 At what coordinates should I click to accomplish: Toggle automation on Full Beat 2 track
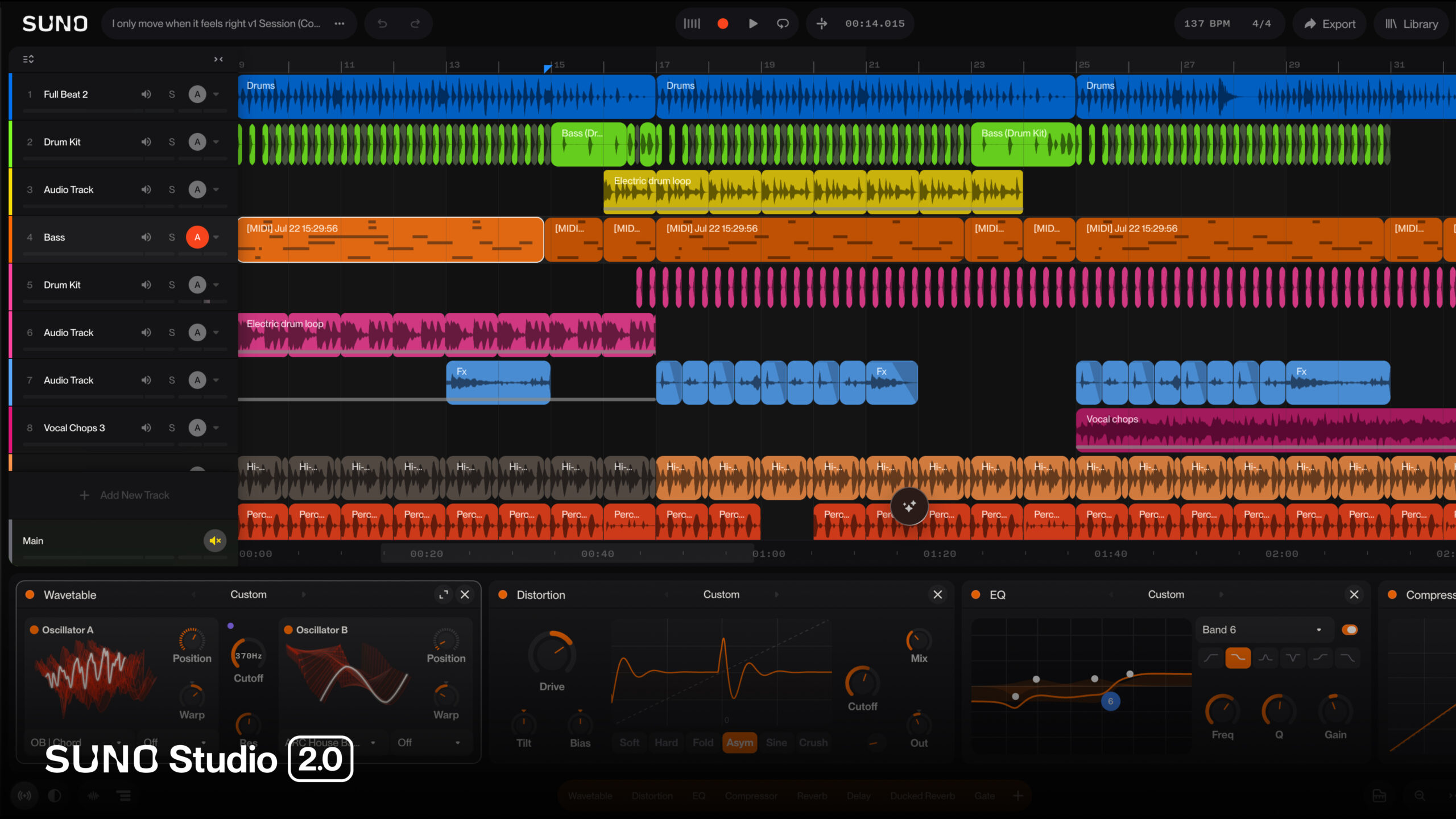pos(197,94)
